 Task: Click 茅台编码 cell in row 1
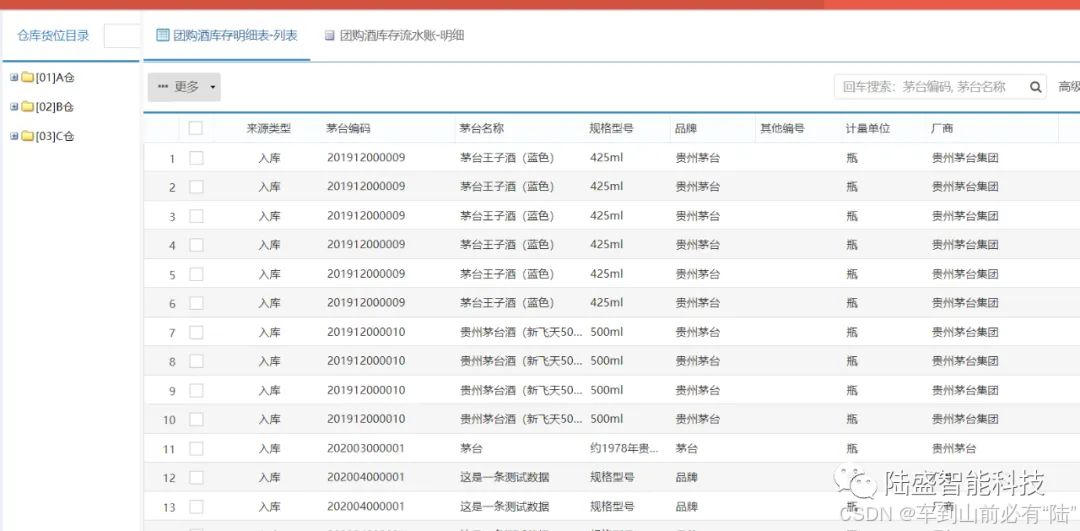366,158
